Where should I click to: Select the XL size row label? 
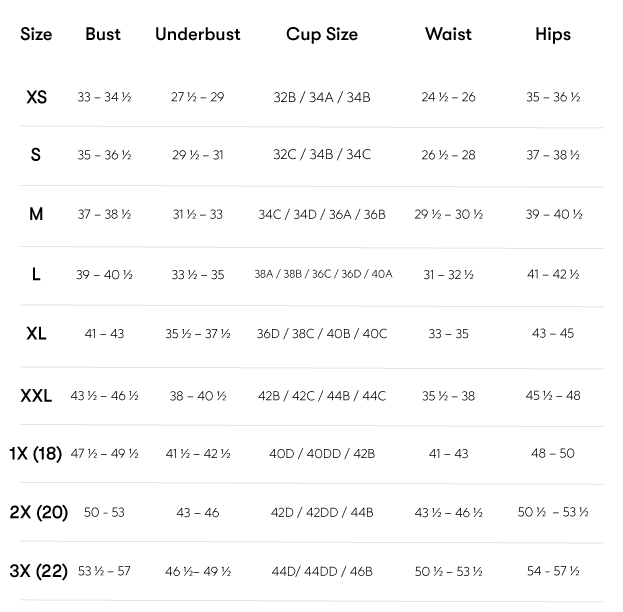(36, 333)
